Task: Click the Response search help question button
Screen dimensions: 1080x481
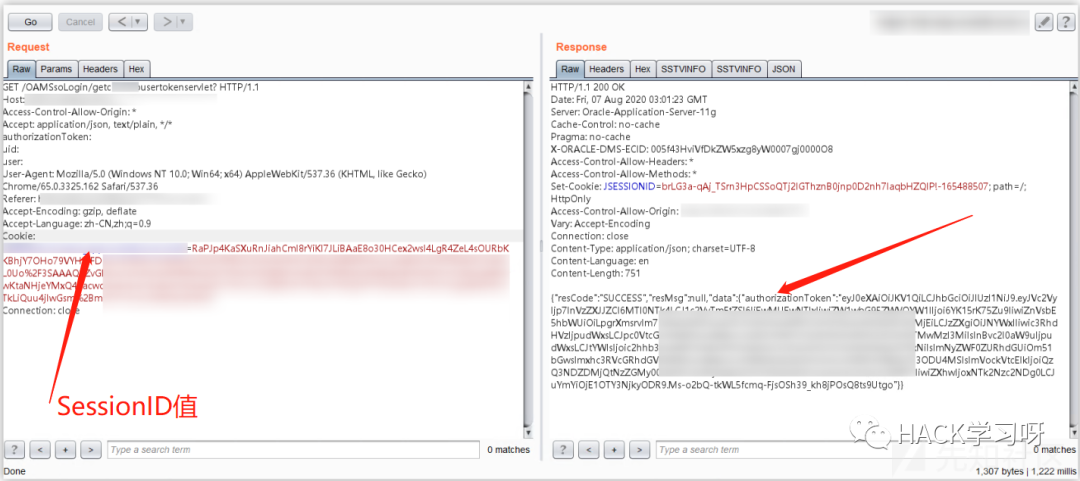Action: (564, 450)
